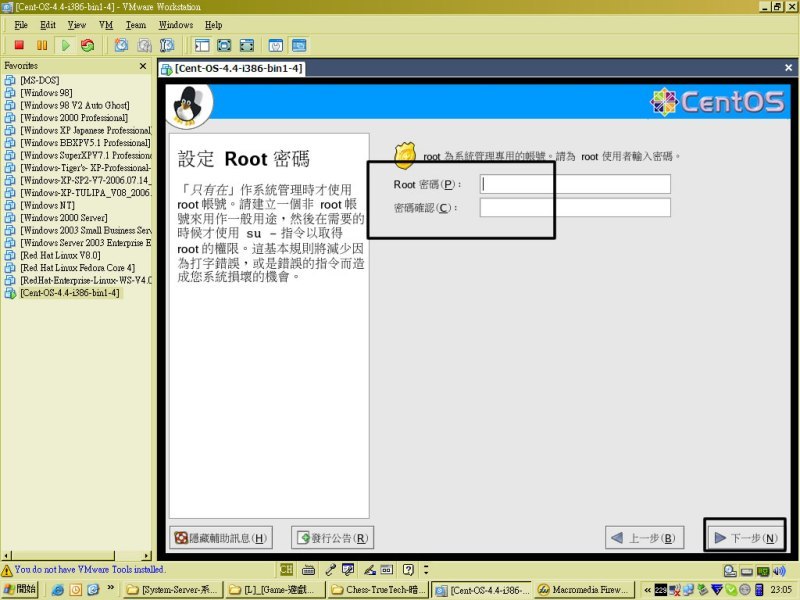800x600 pixels.
Task: Open the VM menu
Action: [x=105, y=24]
